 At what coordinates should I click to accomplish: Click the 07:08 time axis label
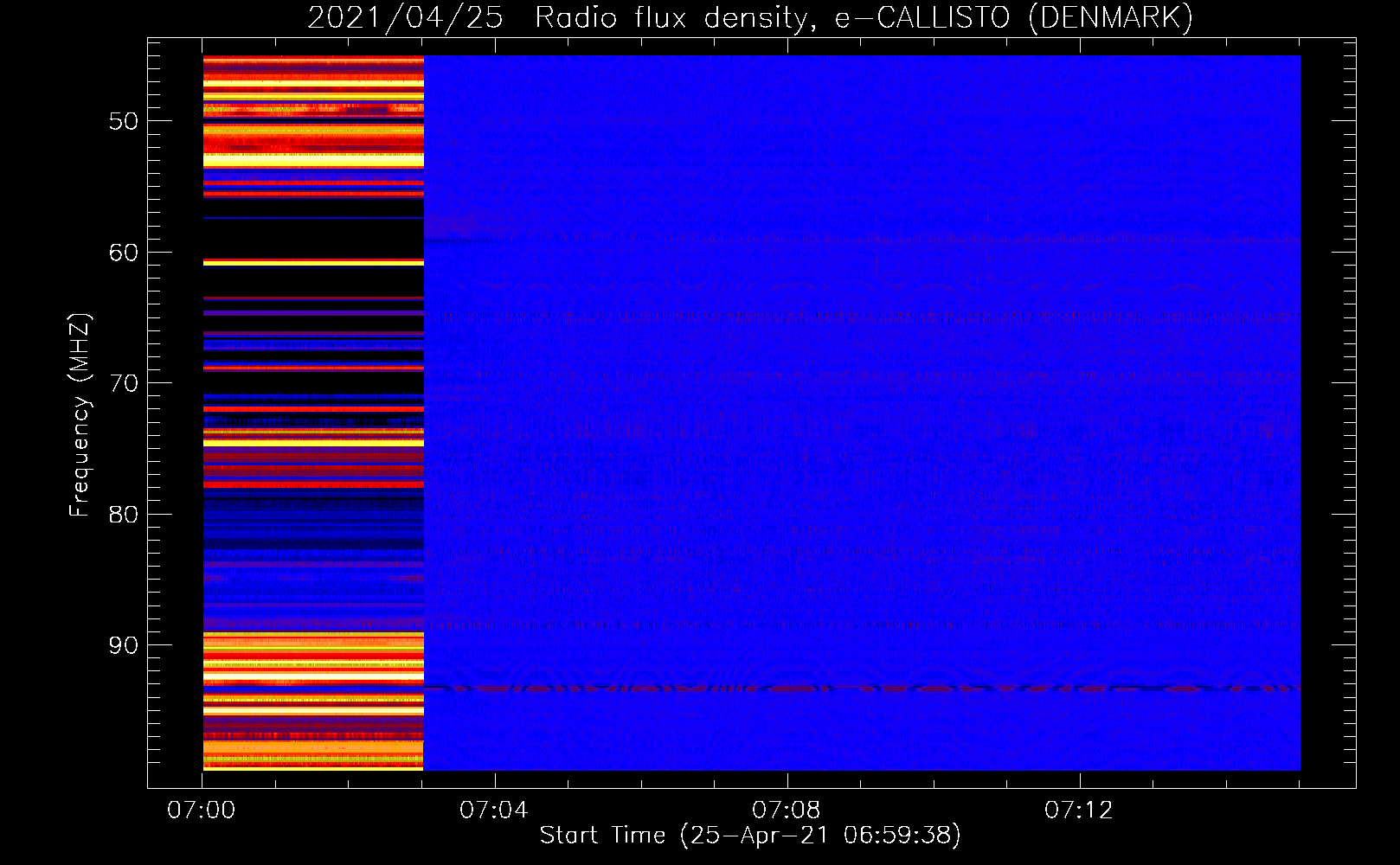(x=787, y=811)
